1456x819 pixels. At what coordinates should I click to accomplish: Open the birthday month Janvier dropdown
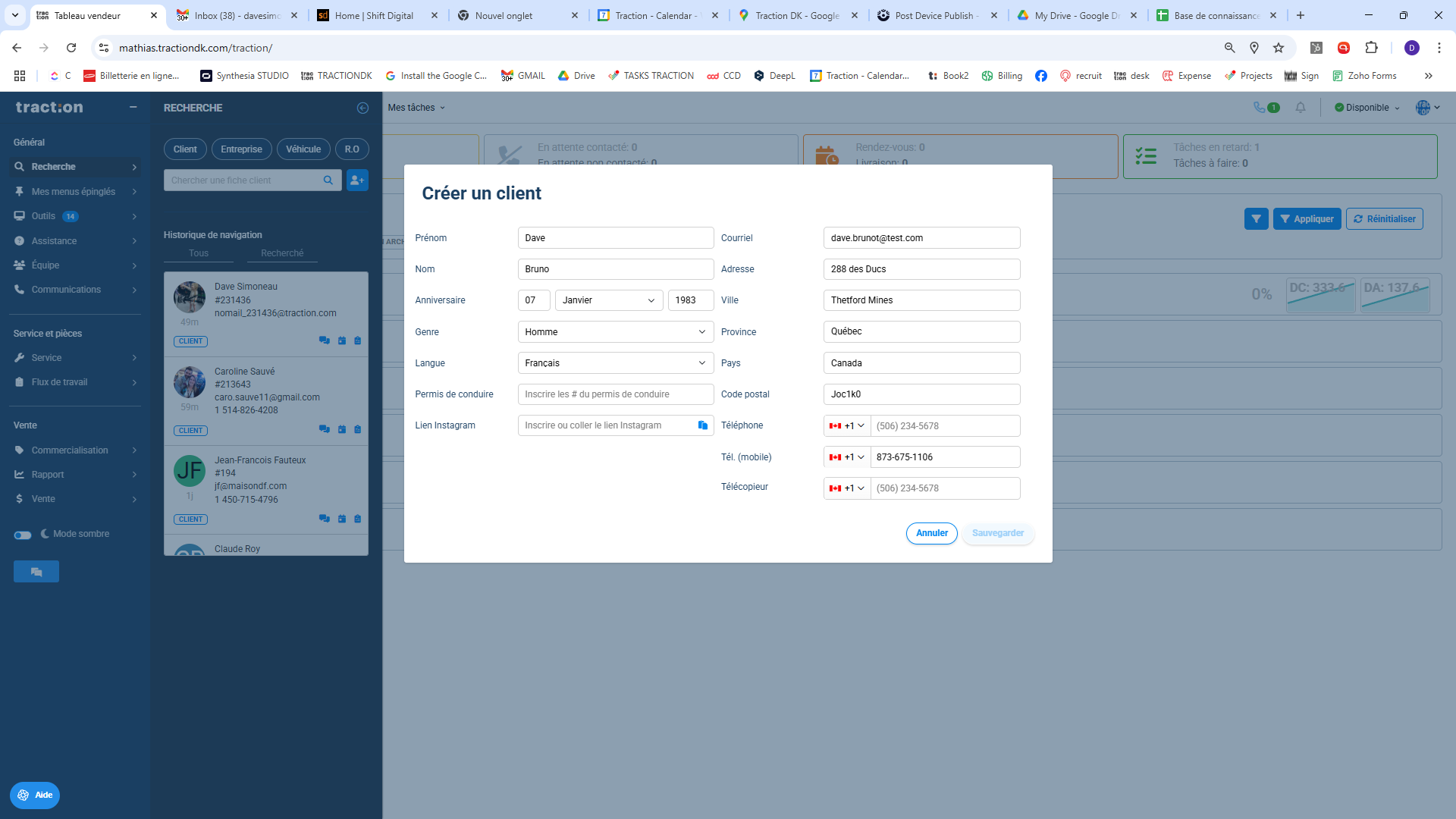point(608,300)
